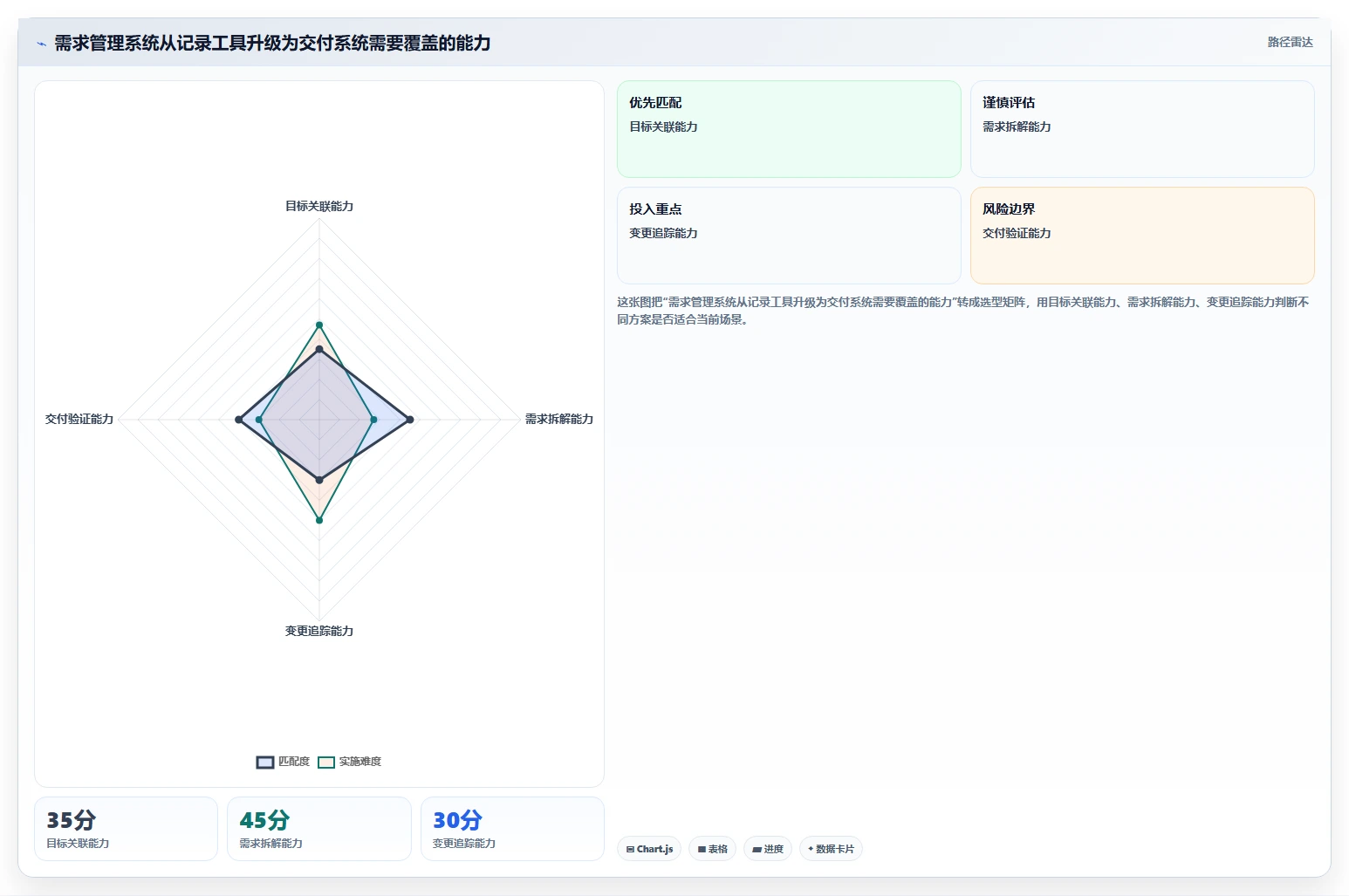Click the bottom 实施难度 data point on radar
This screenshot has height=896, width=1349.
[319, 520]
